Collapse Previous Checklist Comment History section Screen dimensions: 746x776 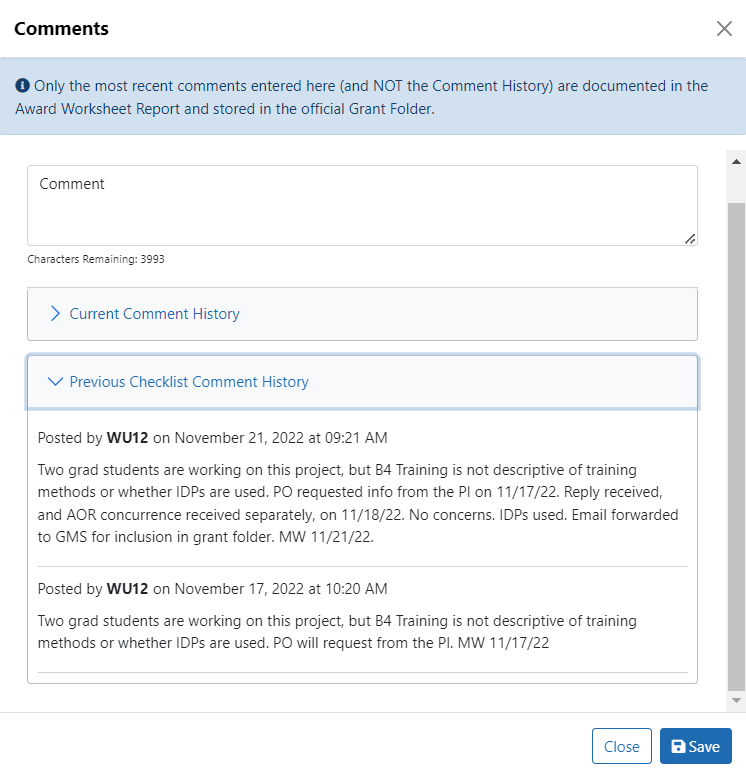[362, 382]
